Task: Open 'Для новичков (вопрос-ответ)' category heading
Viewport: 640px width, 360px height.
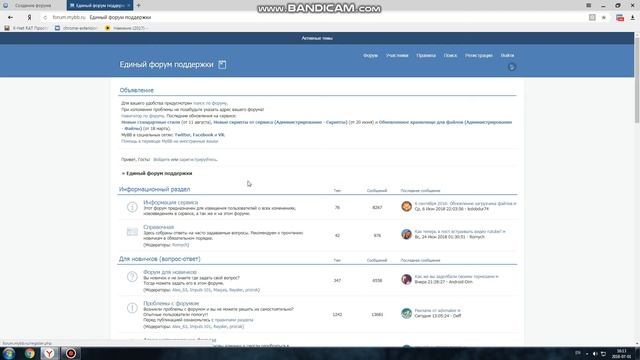Action: [x=160, y=259]
